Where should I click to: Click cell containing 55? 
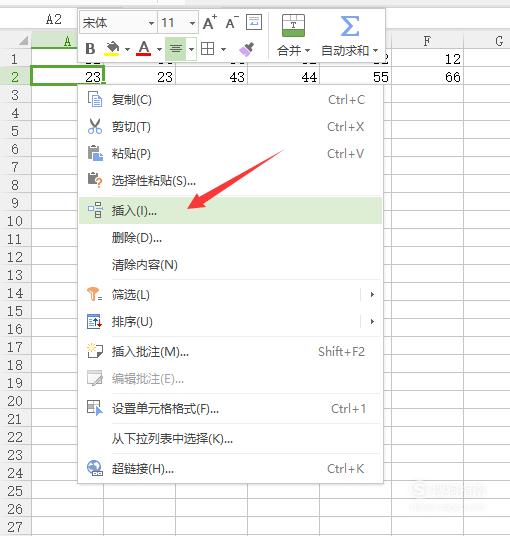click(x=355, y=77)
